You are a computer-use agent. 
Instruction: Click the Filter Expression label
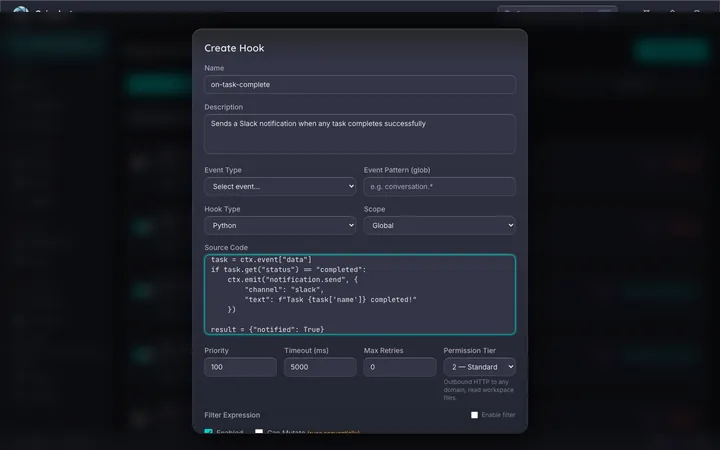click(x=232, y=415)
